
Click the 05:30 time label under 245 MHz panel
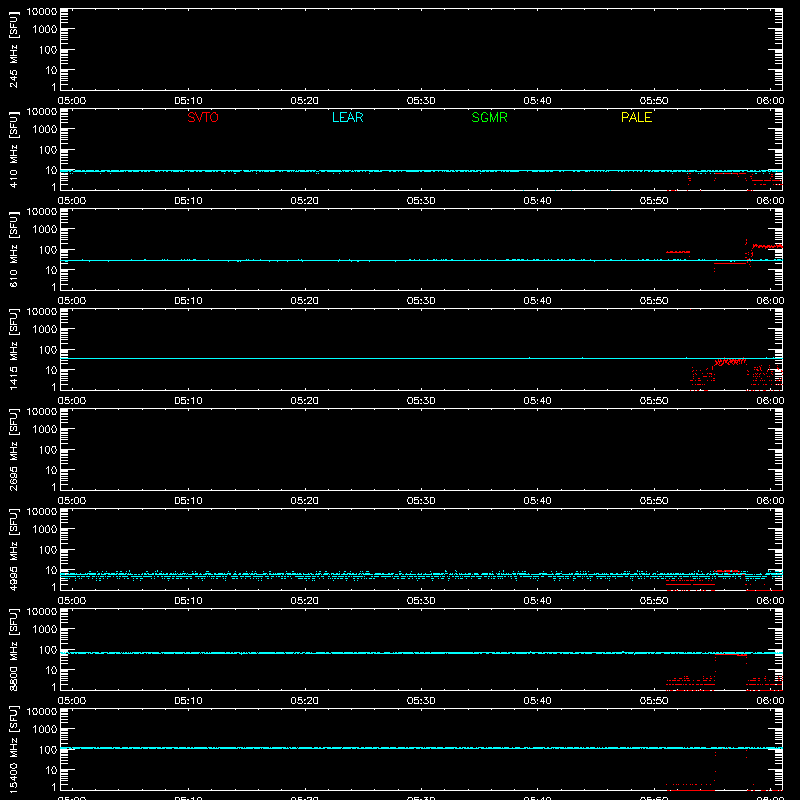click(421, 101)
